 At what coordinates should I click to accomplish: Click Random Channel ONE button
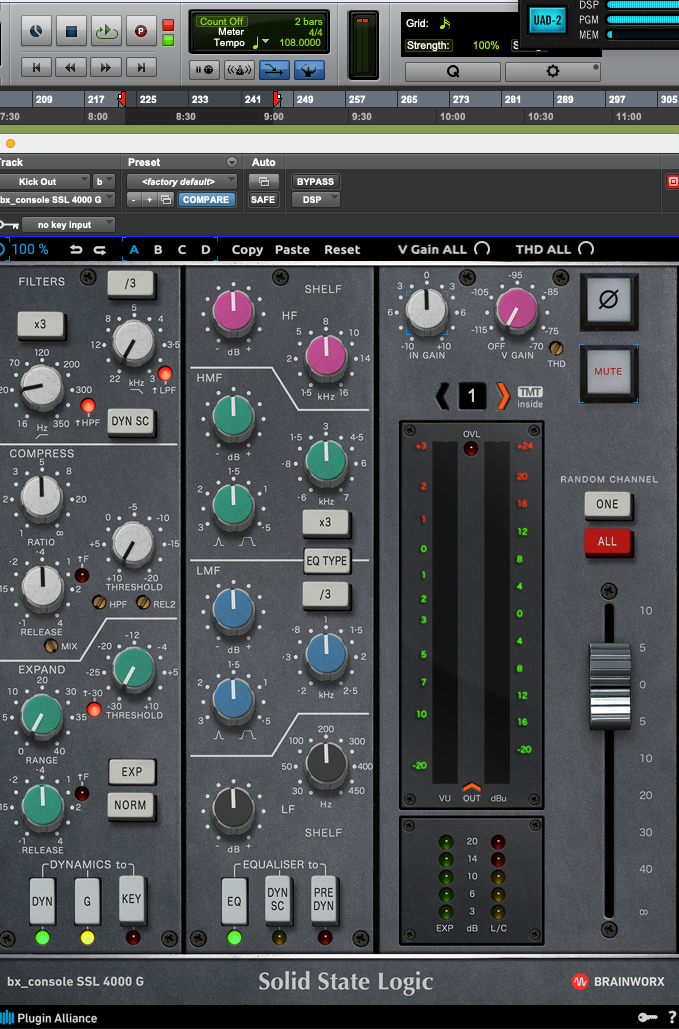(607, 504)
